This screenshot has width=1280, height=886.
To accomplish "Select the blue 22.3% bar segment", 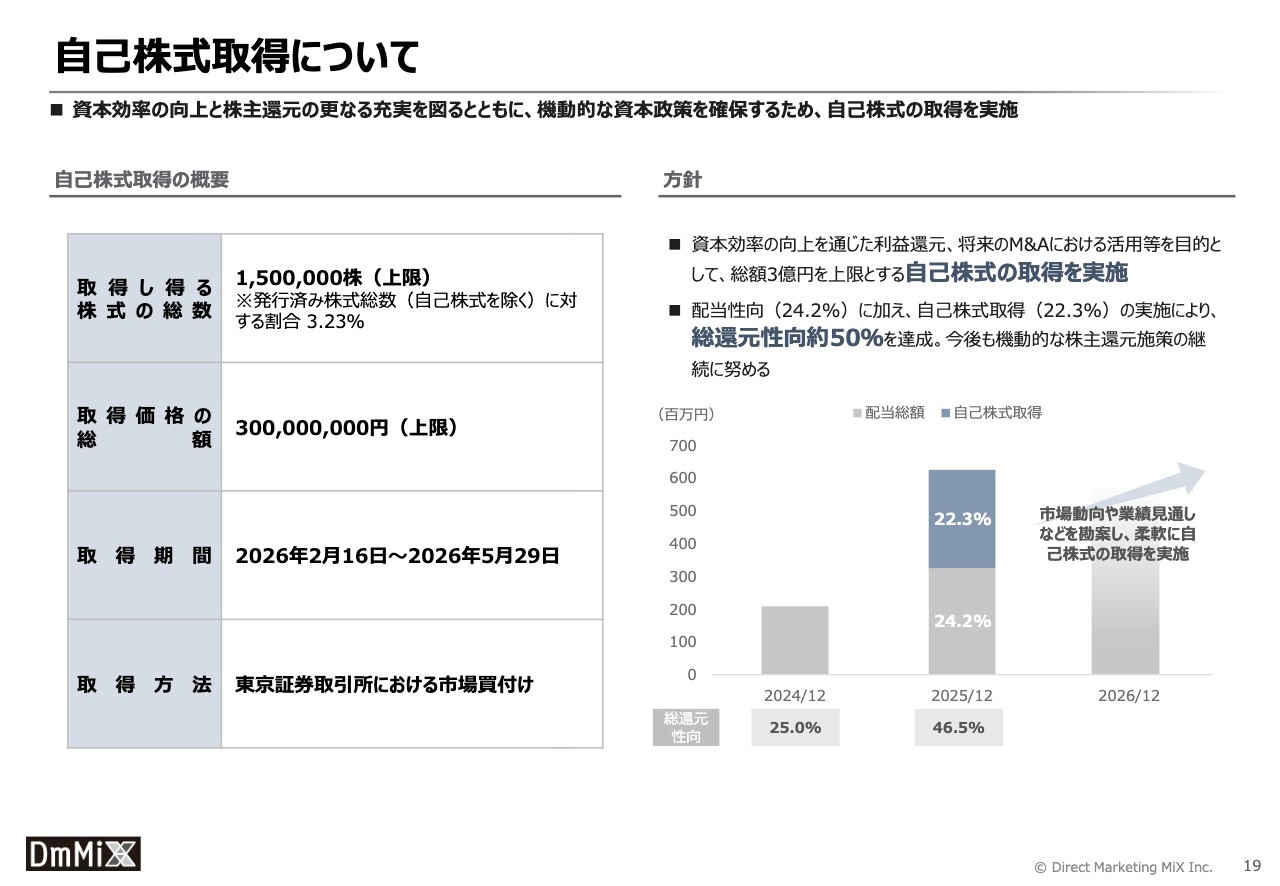I will (962, 518).
